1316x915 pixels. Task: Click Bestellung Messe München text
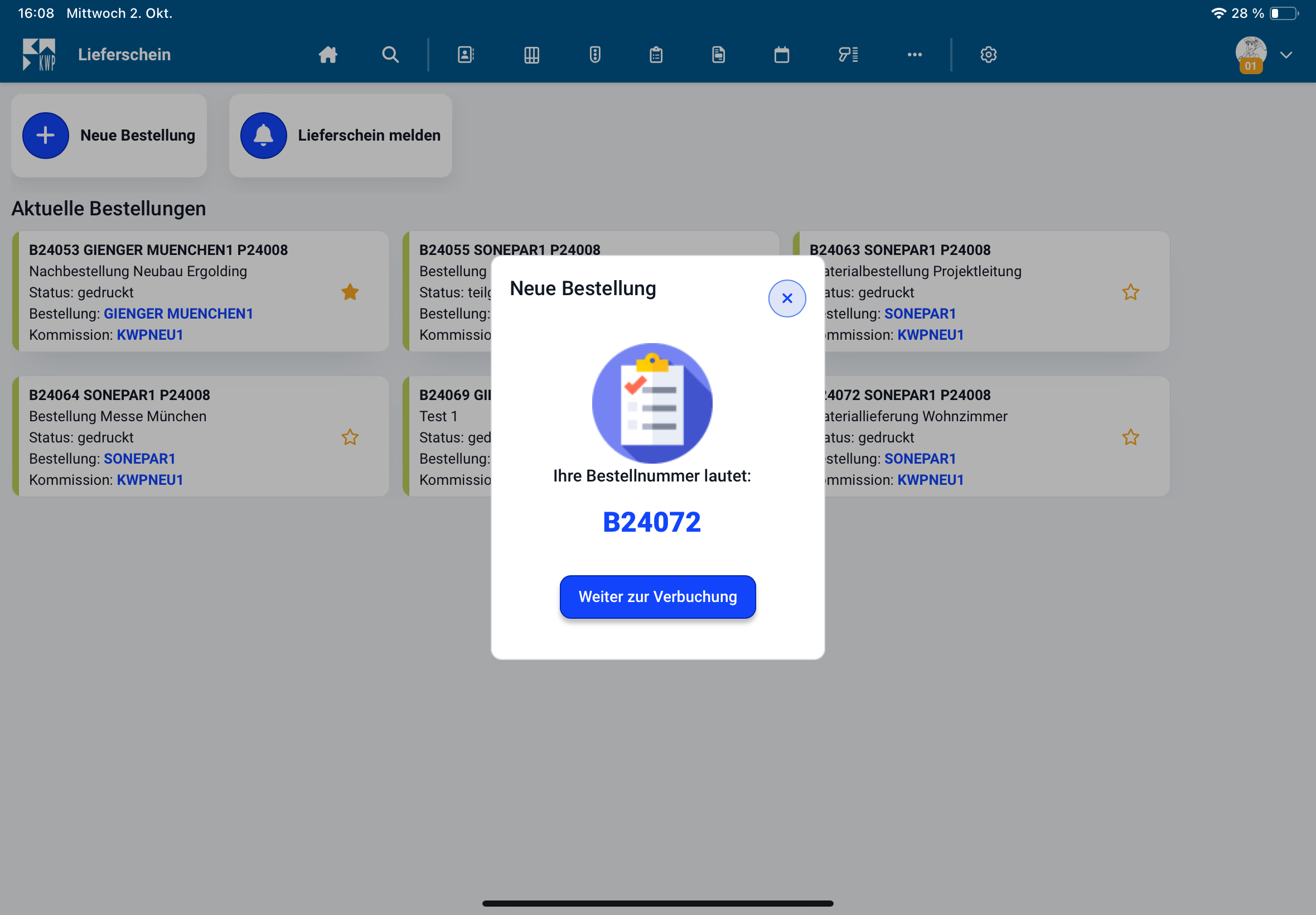[x=118, y=416]
